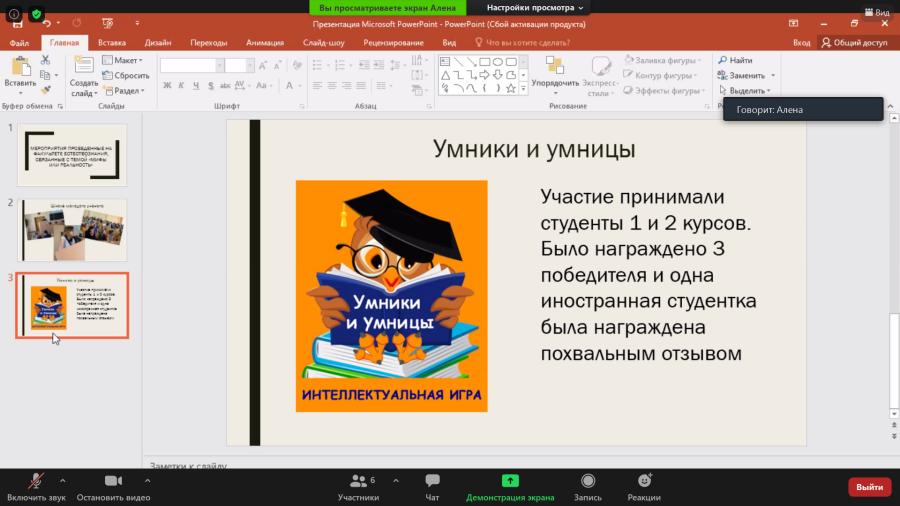Viewport: 900px width, 506px height.
Task: Open the Анимация ribbon tab
Action: click(265, 42)
